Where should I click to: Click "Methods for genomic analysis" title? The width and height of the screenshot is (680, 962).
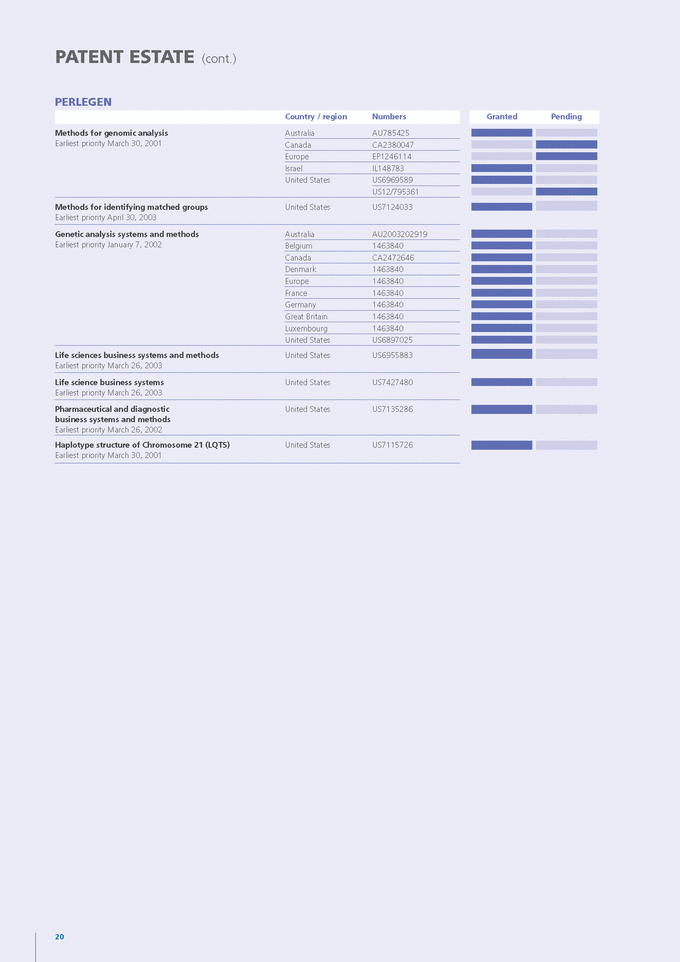coord(111,133)
